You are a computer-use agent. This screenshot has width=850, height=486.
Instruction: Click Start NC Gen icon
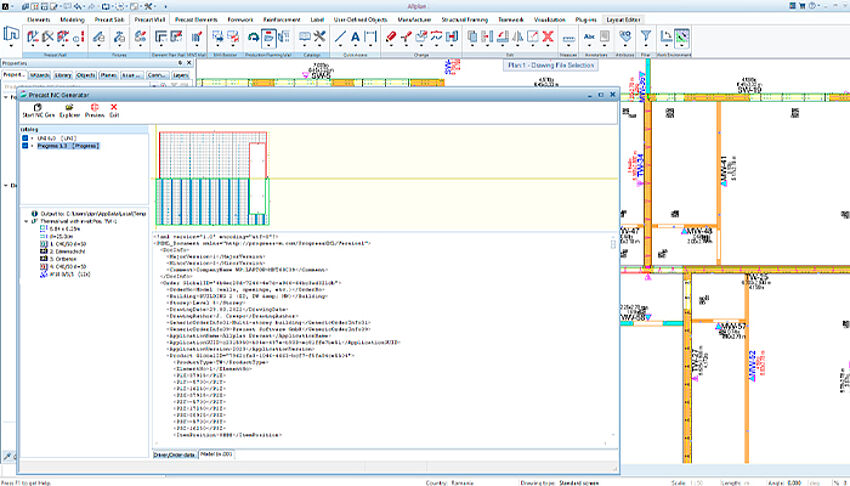[x=37, y=108]
